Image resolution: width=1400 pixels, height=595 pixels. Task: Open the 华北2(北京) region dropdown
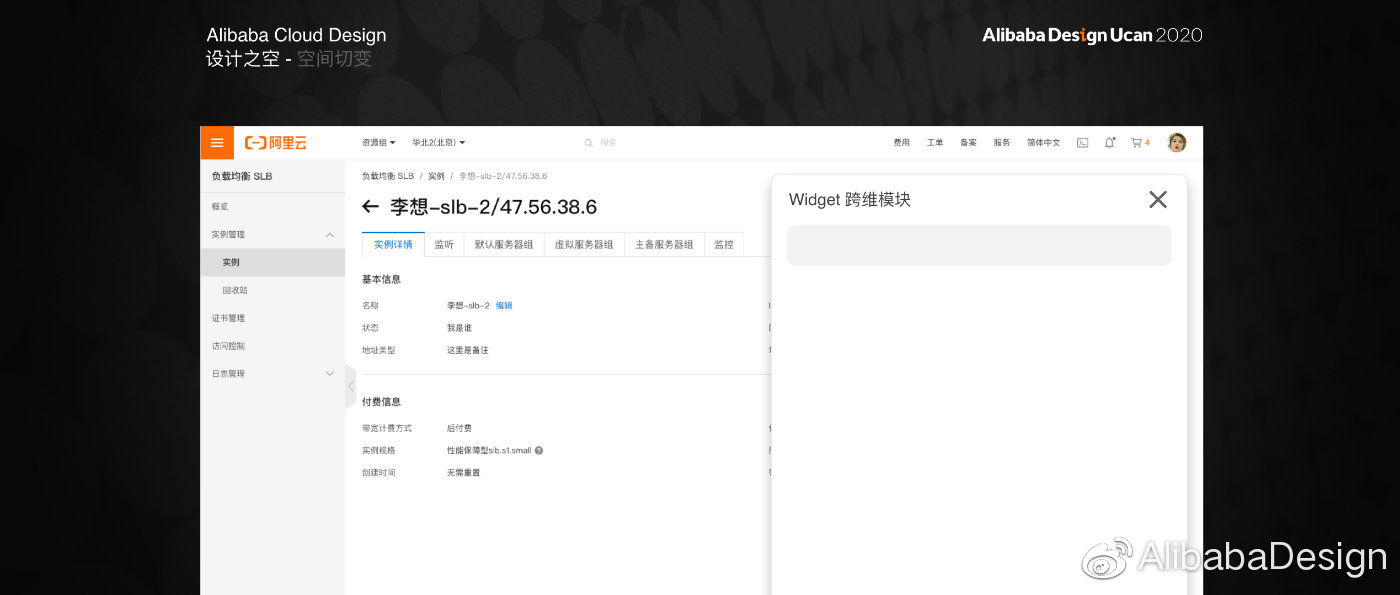(439, 143)
